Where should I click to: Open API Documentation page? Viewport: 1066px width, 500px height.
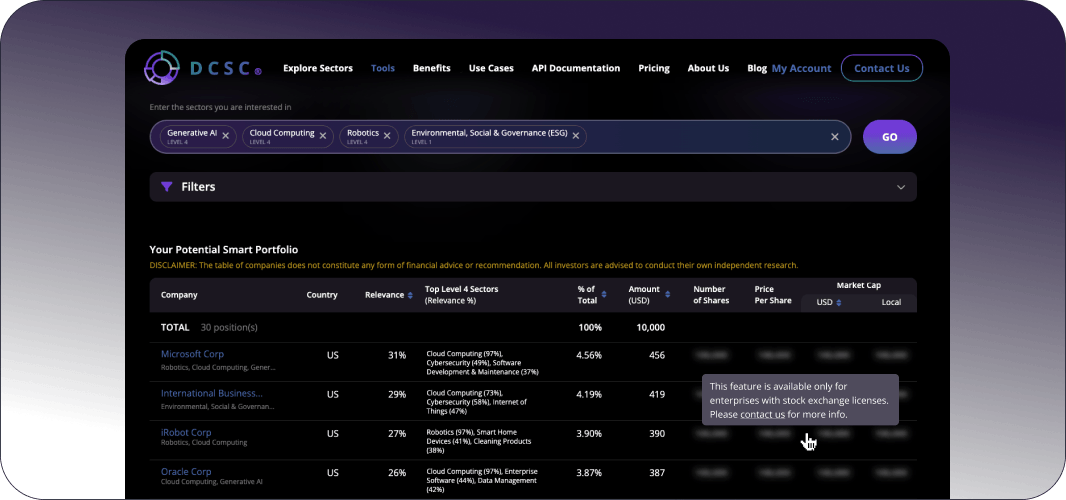(576, 68)
